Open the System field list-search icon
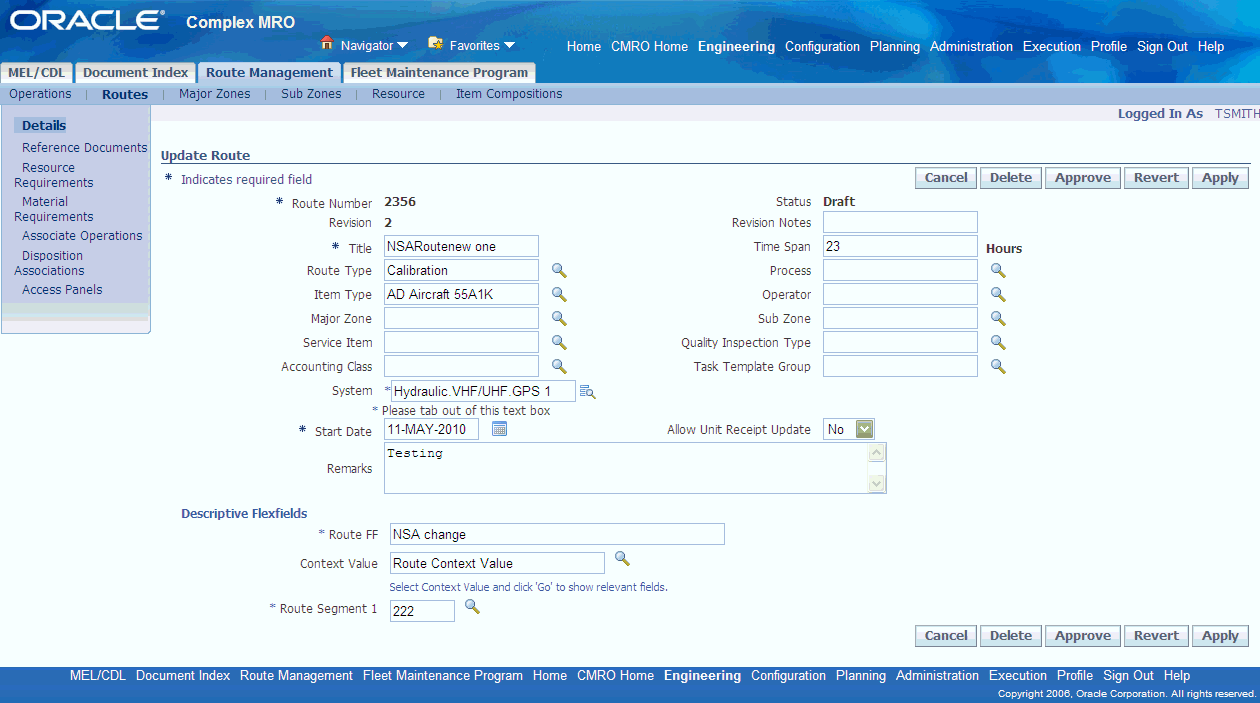Image resolution: width=1260 pixels, height=703 pixels. (x=588, y=392)
